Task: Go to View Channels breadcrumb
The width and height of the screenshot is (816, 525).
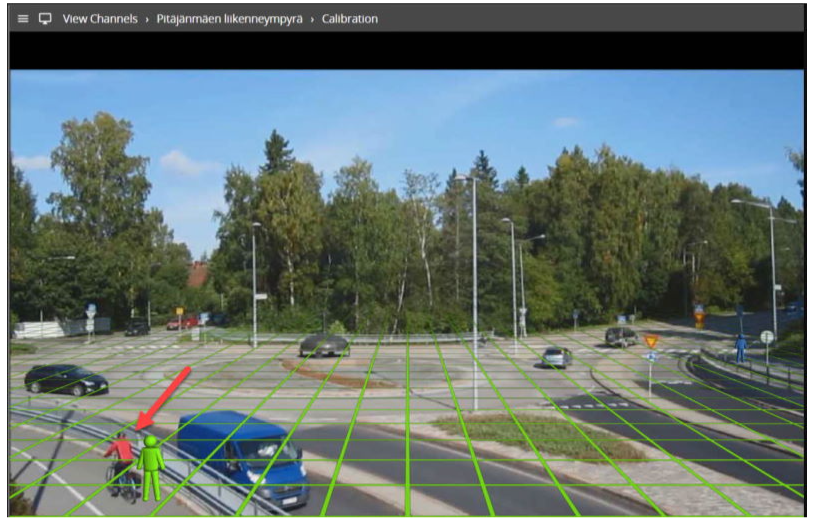Action: pyautogui.click(x=100, y=19)
